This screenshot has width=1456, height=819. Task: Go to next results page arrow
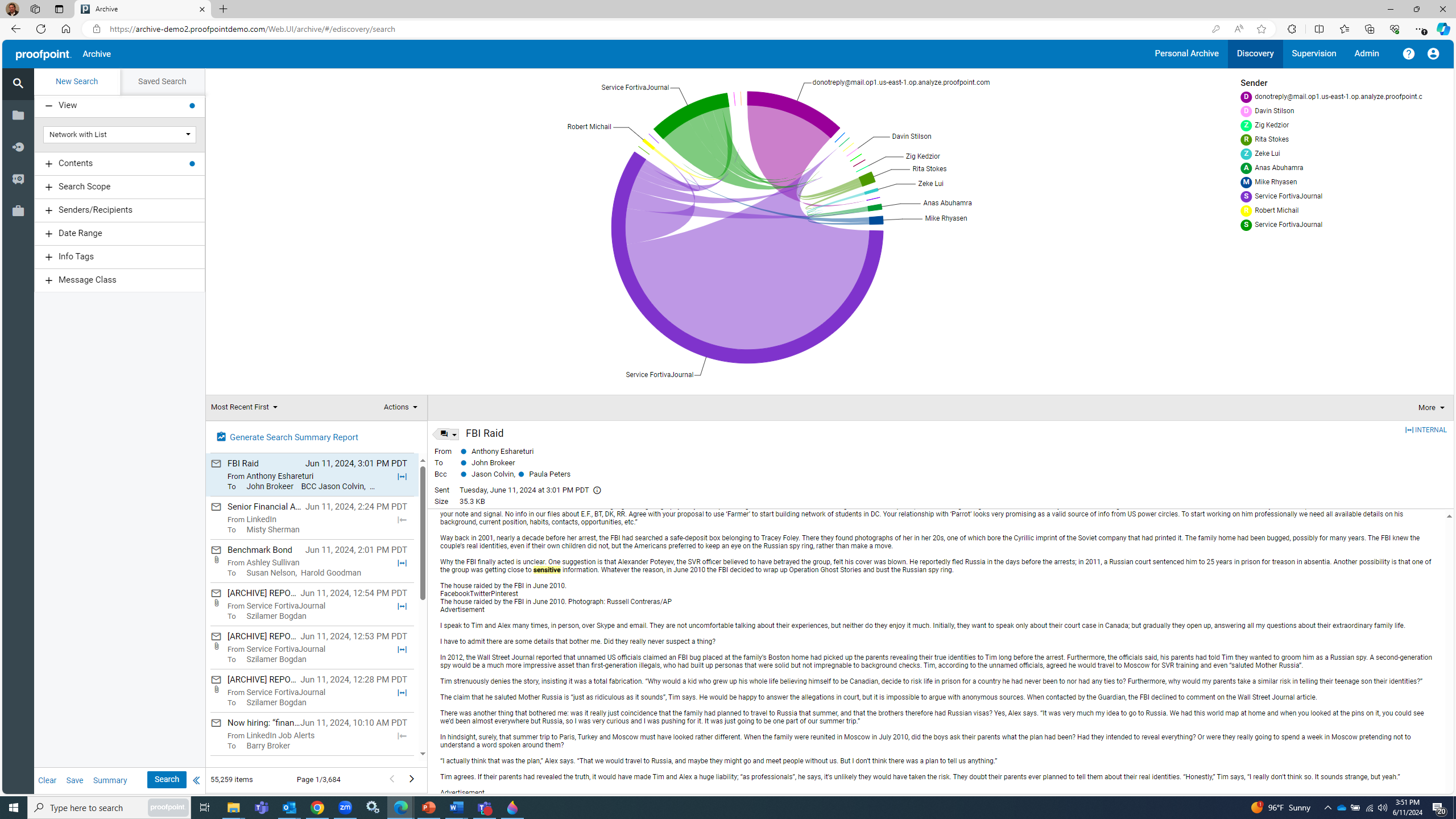pyautogui.click(x=412, y=779)
